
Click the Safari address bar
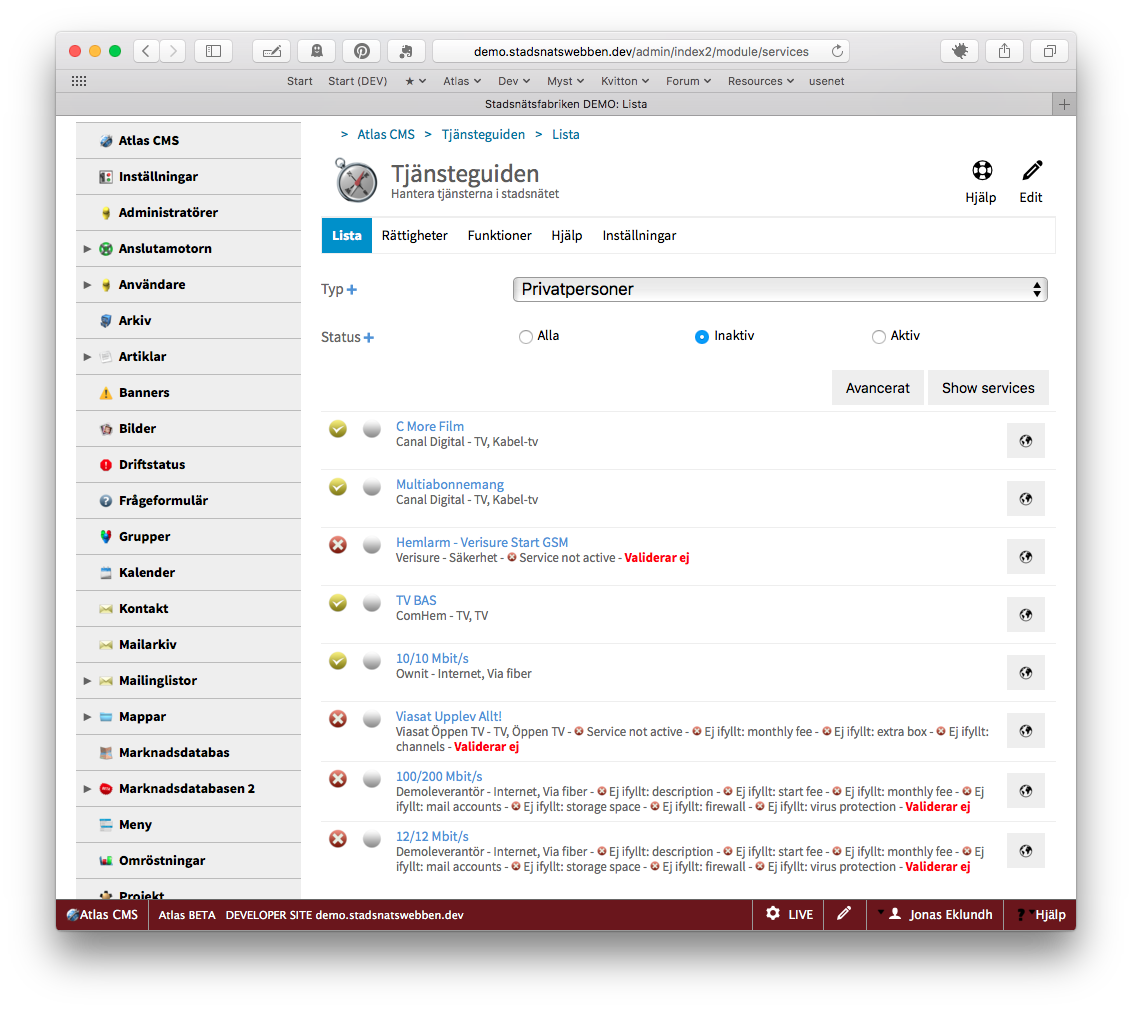(x=640, y=51)
